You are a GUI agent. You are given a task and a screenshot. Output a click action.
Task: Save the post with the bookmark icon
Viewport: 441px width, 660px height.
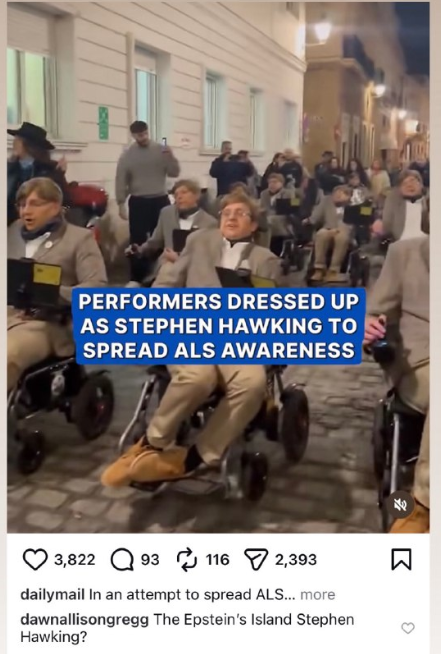point(401,559)
